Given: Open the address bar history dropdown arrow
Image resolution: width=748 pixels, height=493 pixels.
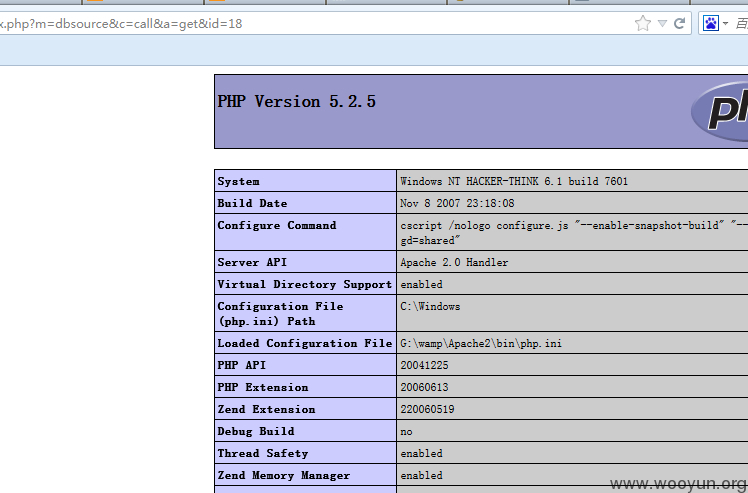Looking at the screenshot, I should tap(662, 23).
